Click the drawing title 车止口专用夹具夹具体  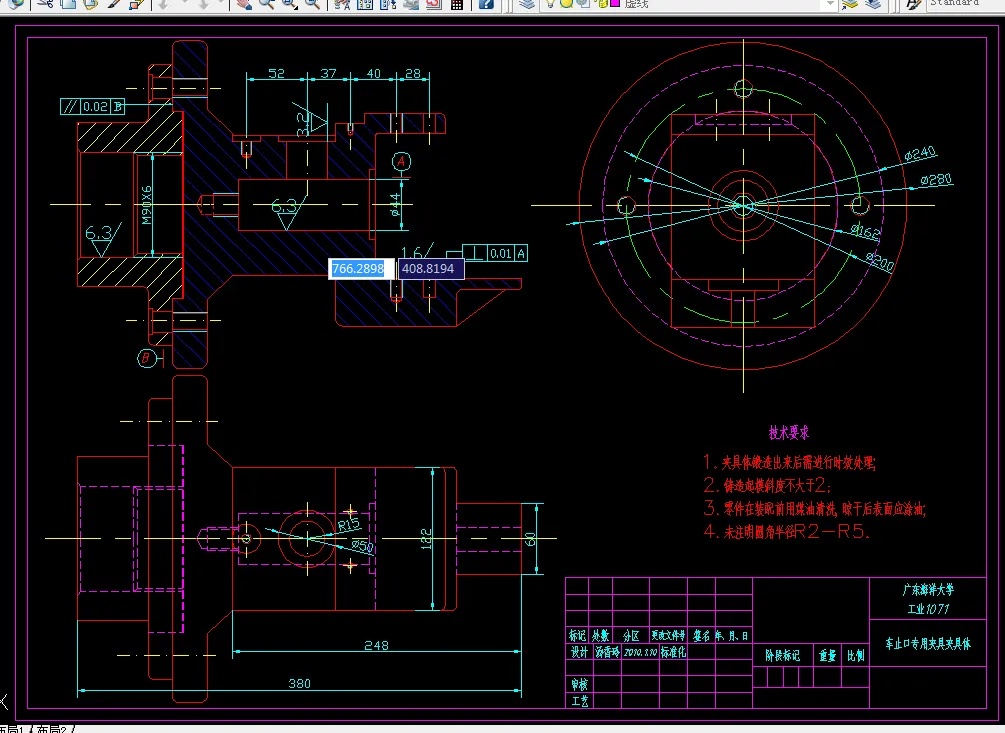coord(928,643)
